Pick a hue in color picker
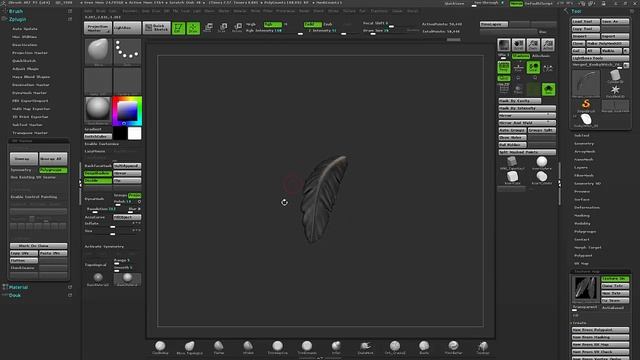The height and width of the screenshot is (360, 640). click(127, 111)
